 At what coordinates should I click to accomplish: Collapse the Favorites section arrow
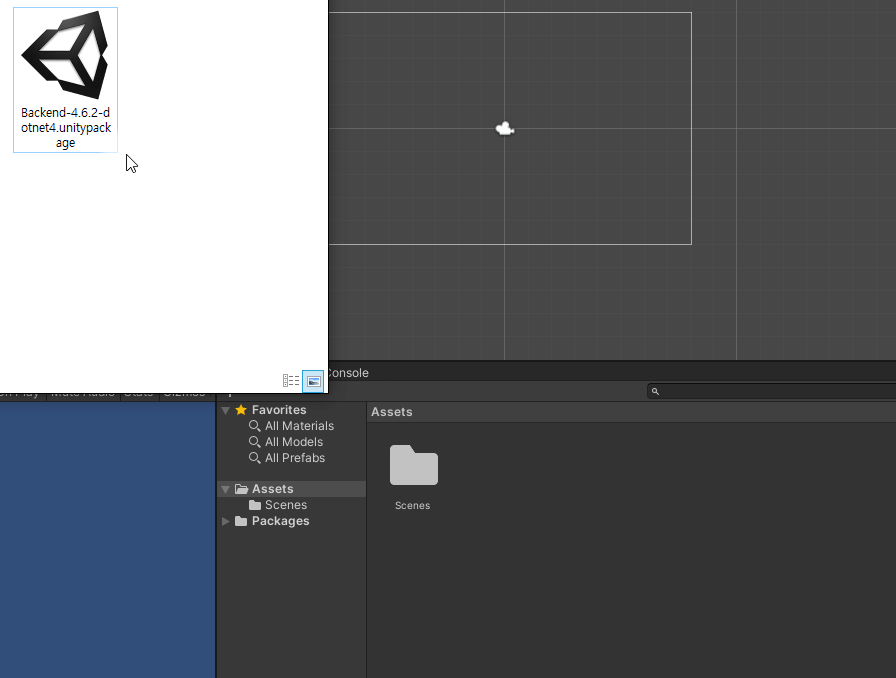[x=226, y=410]
